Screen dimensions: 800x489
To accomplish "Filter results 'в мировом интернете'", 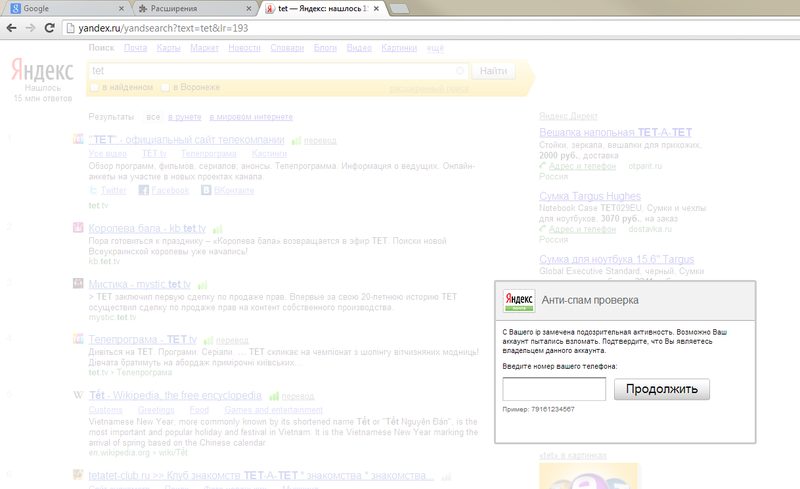I will (x=251, y=117).
